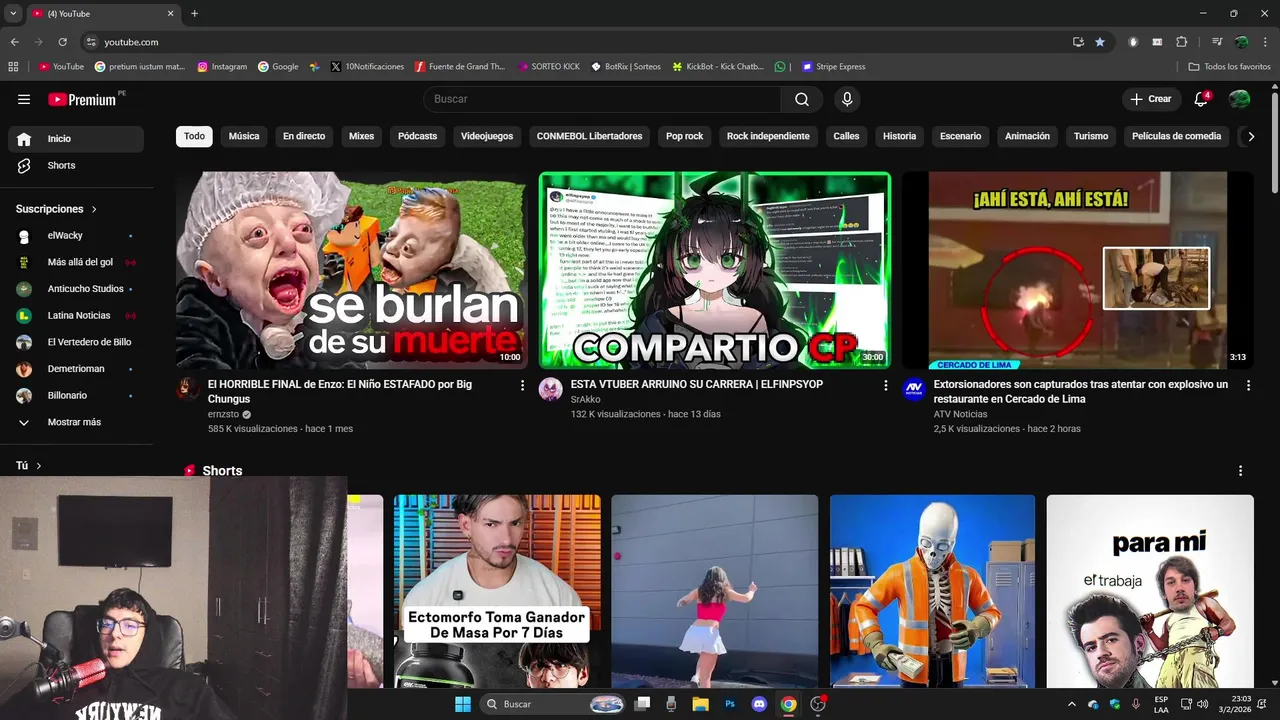This screenshot has height=720, width=1280.
Task: Open Discord from the taskbar
Action: coord(759,704)
